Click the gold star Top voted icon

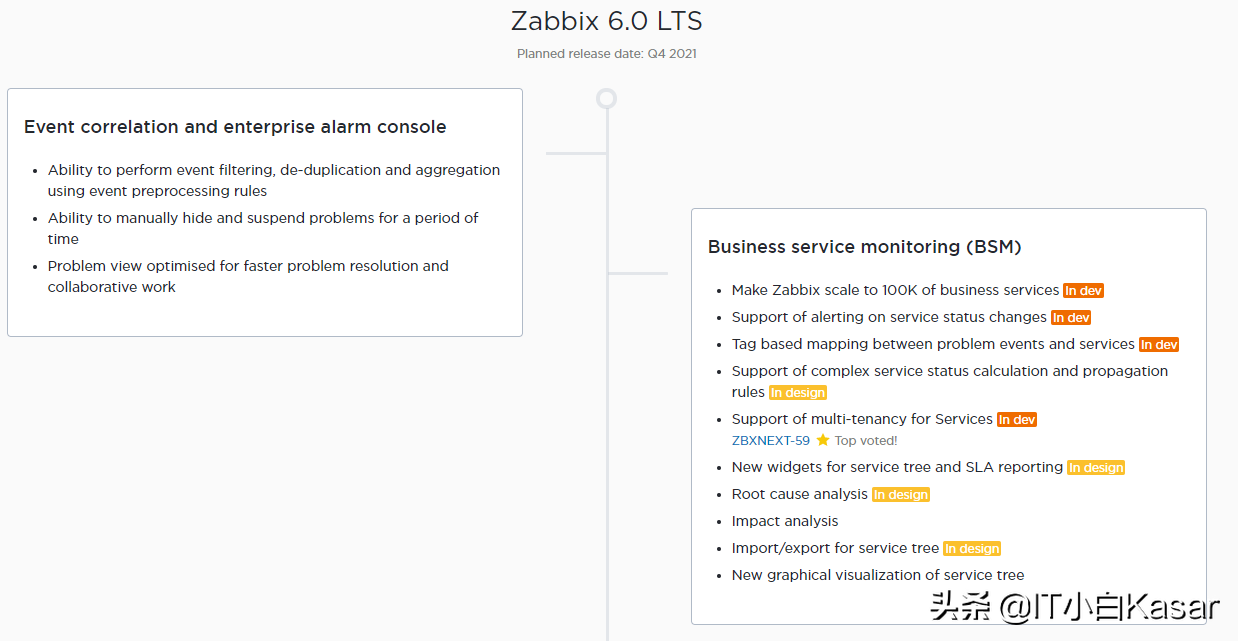823,440
